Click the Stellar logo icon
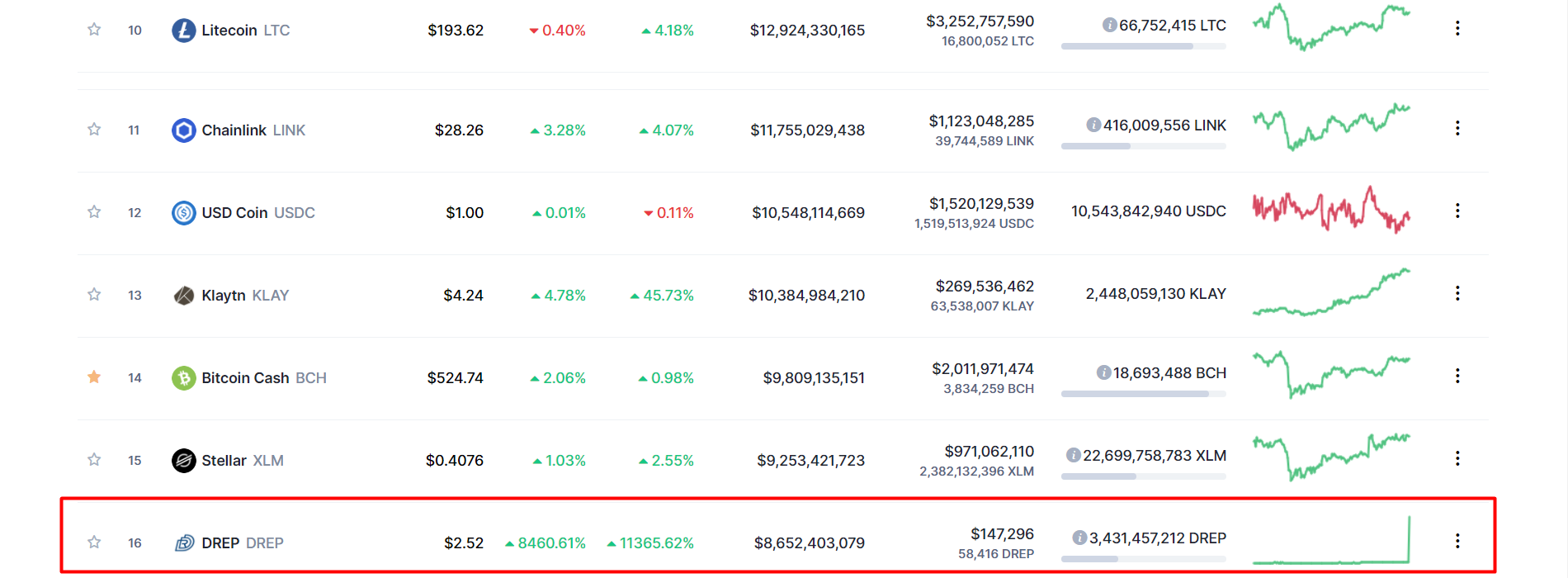Viewport: 1568px width, 578px height. click(x=183, y=461)
